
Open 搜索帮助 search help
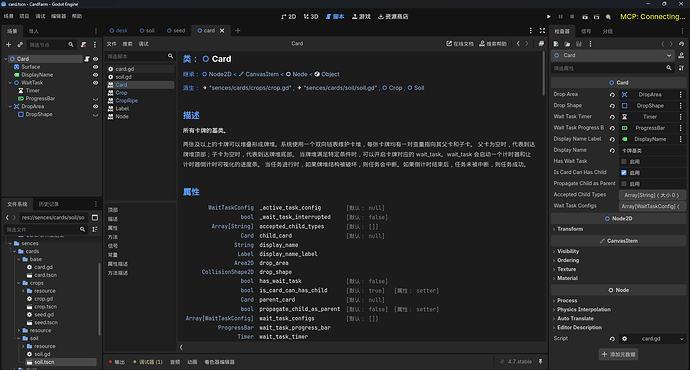(492, 44)
